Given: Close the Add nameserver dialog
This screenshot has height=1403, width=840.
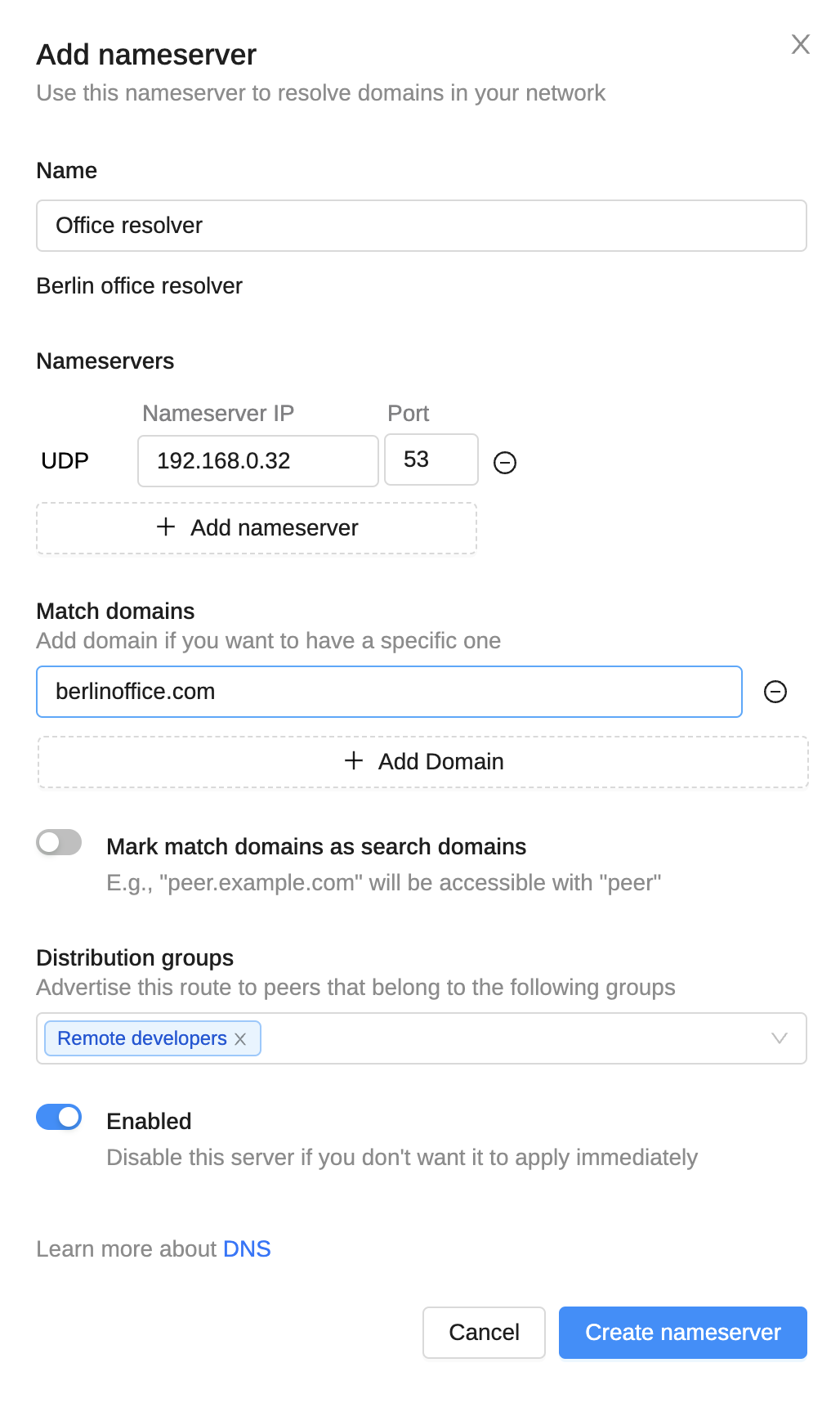Looking at the screenshot, I should (800, 44).
